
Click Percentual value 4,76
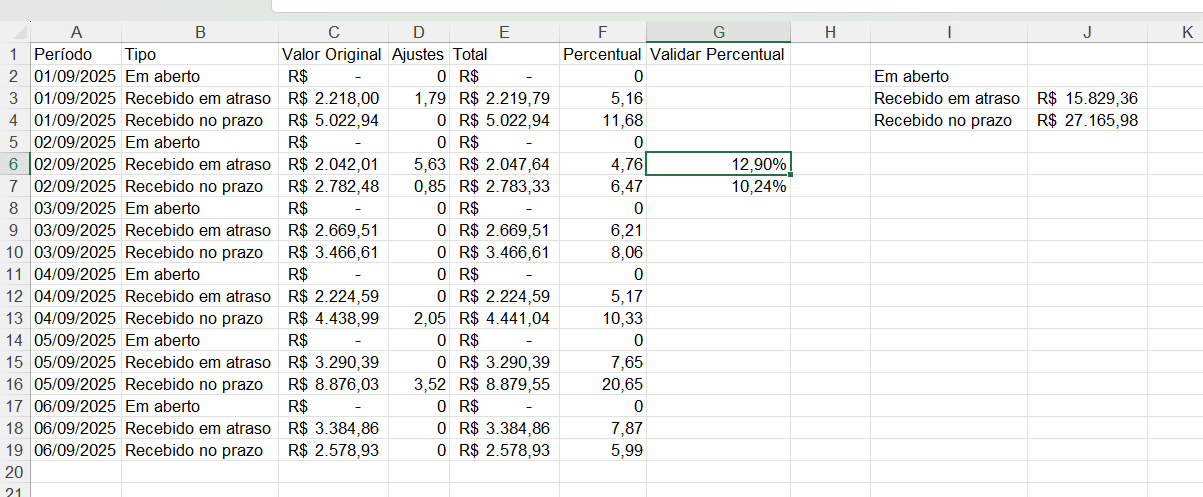(603, 164)
